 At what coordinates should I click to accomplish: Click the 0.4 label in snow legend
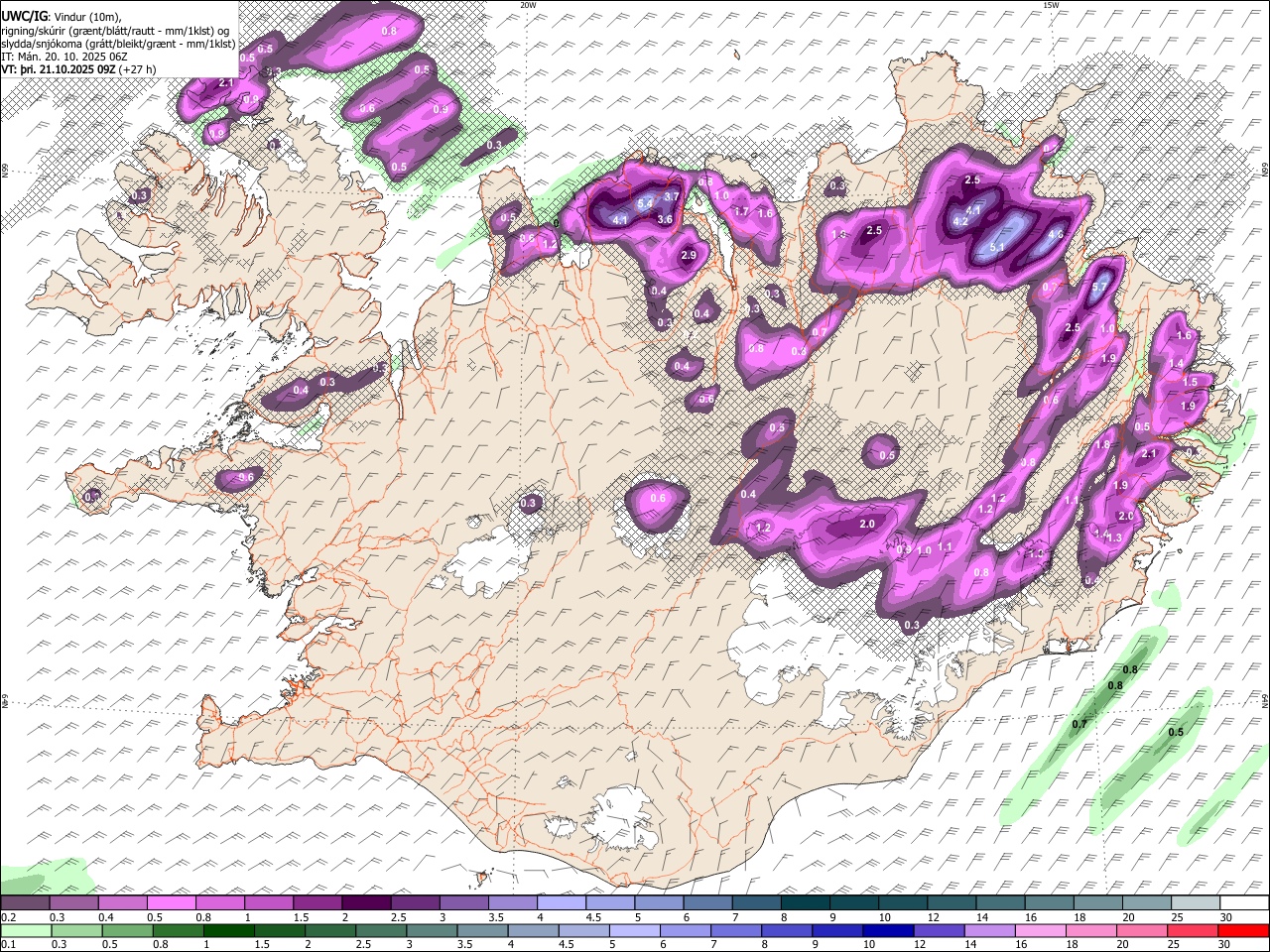[x=105, y=917]
